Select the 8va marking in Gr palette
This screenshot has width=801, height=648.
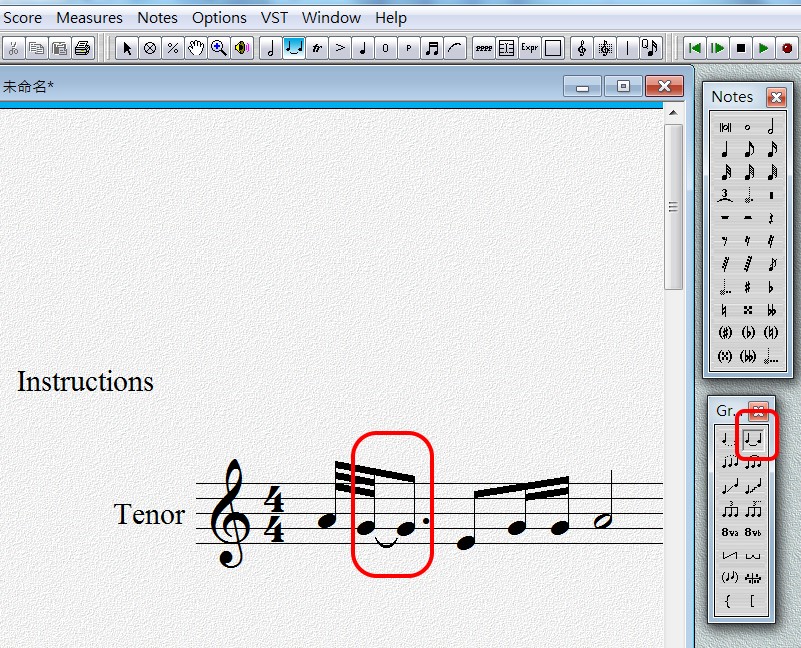point(728,531)
